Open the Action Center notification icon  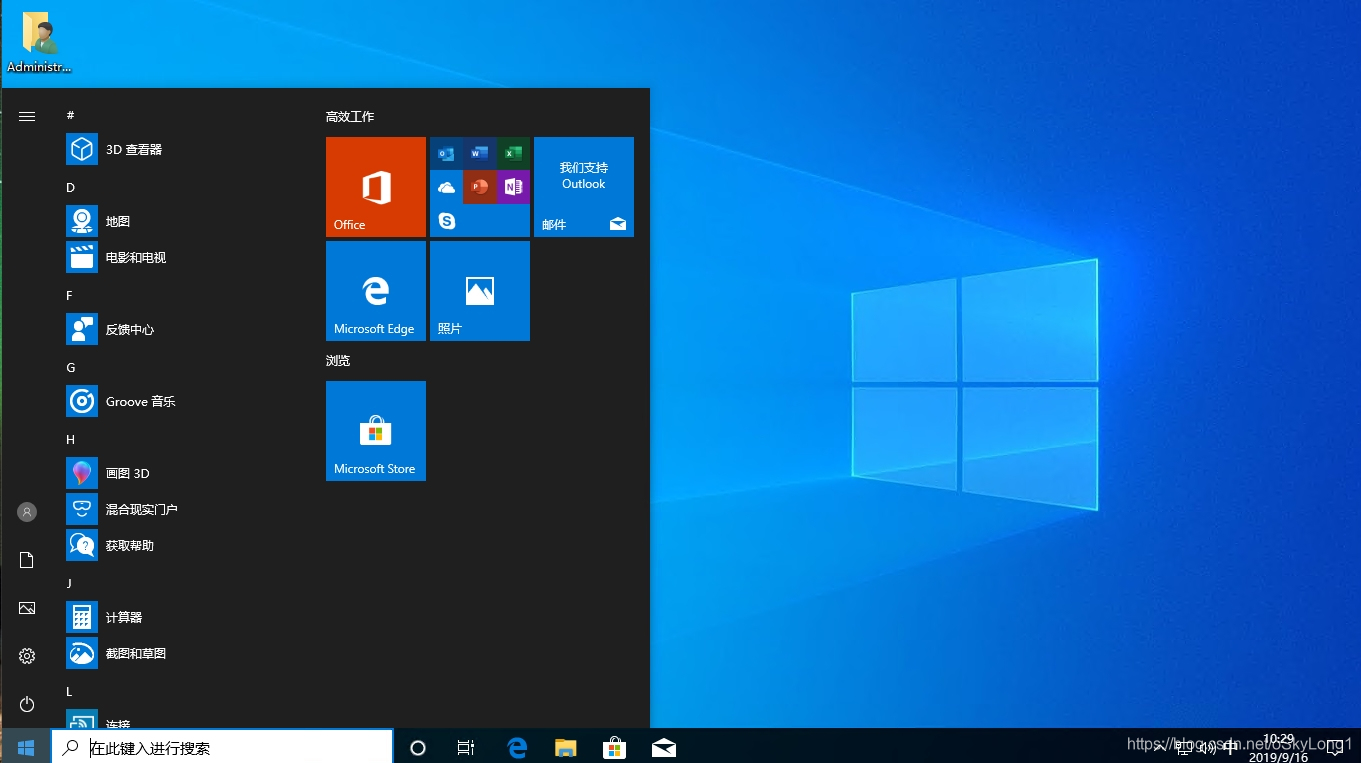[1335, 747]
